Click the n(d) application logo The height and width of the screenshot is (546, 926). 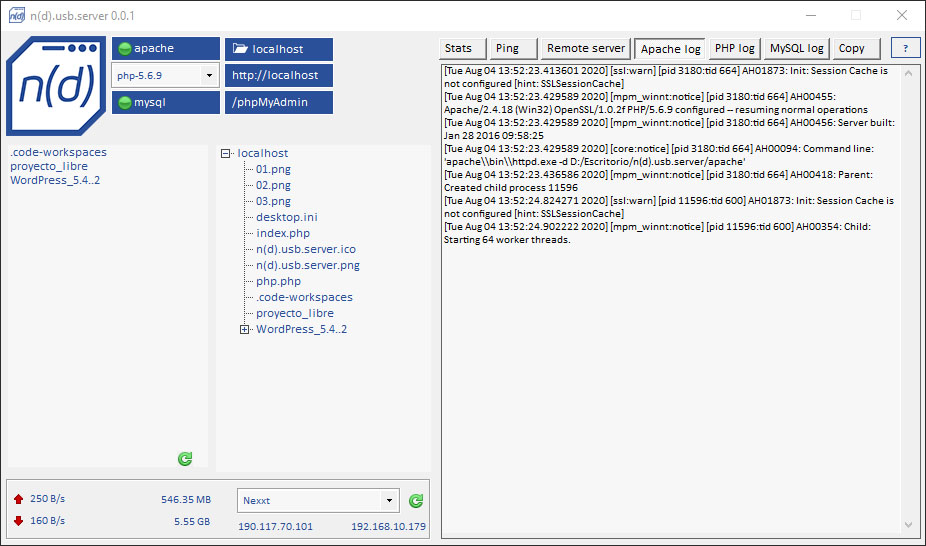56,86
